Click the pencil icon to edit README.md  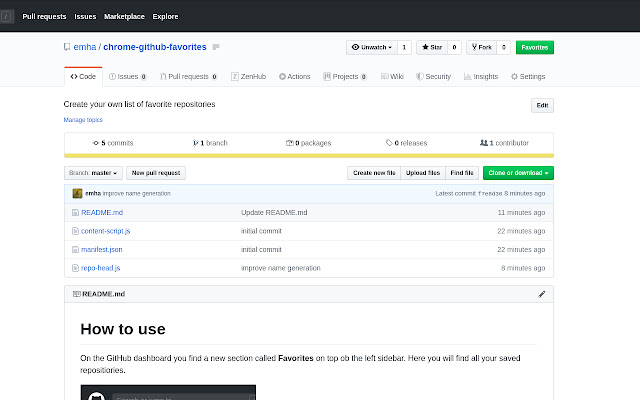pos(542,294)
